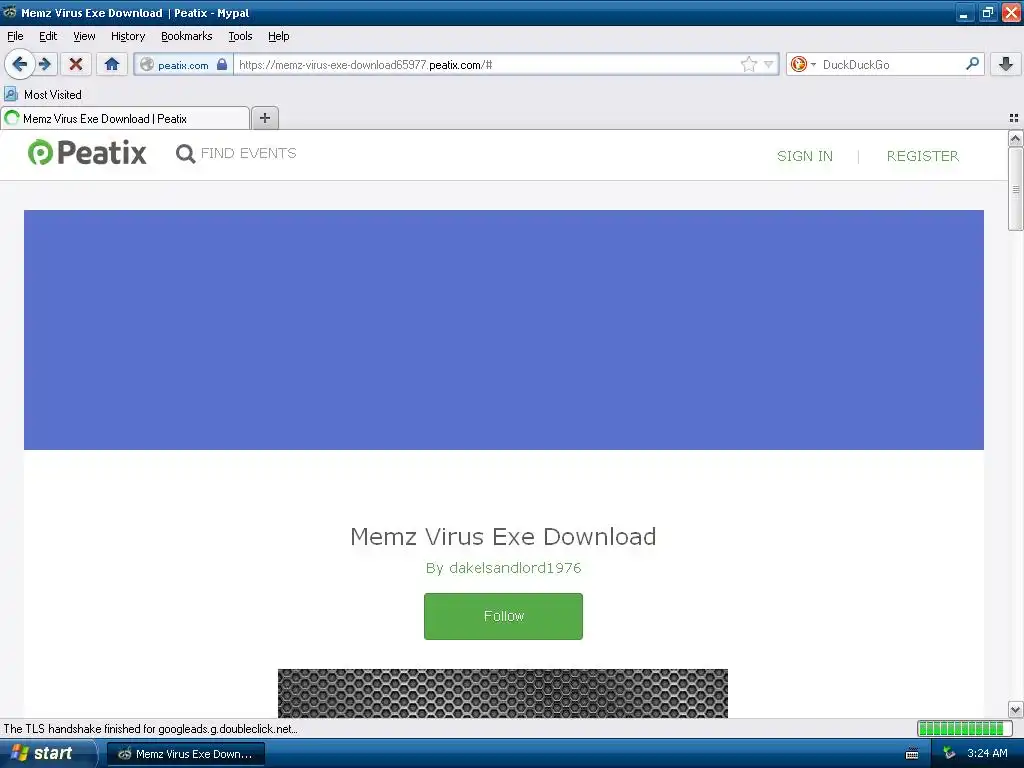Go back with the Back arrow button
Screen dimensions: 1024x768
[19, 64]
